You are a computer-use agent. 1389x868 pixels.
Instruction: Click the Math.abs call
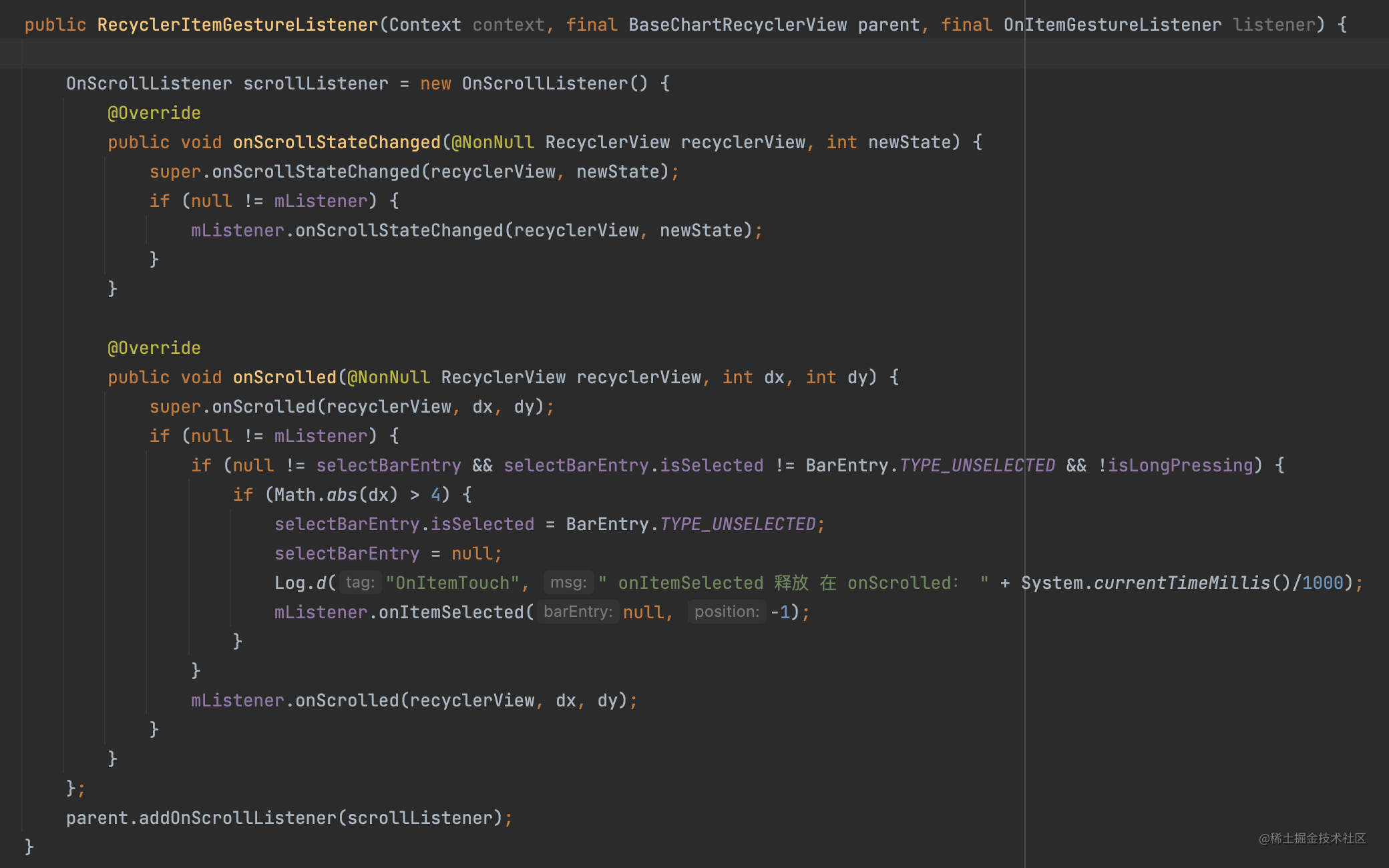click(341, 495)
